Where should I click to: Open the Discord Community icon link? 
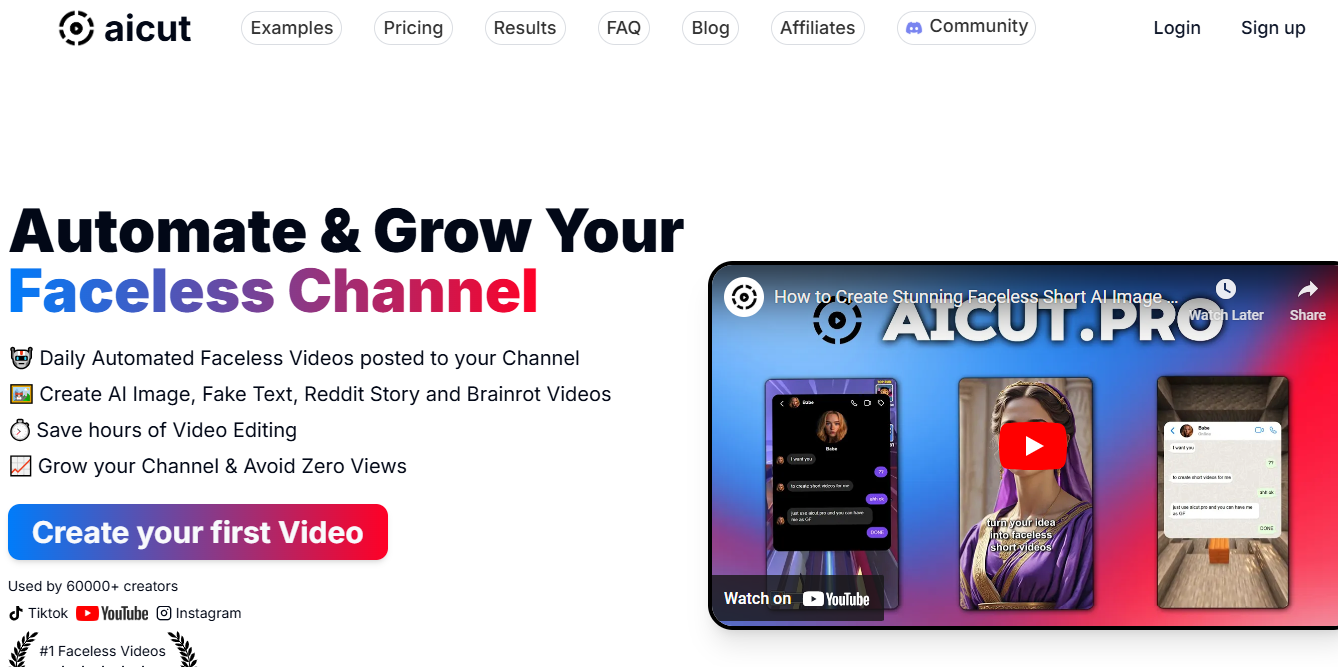point(914,28)
